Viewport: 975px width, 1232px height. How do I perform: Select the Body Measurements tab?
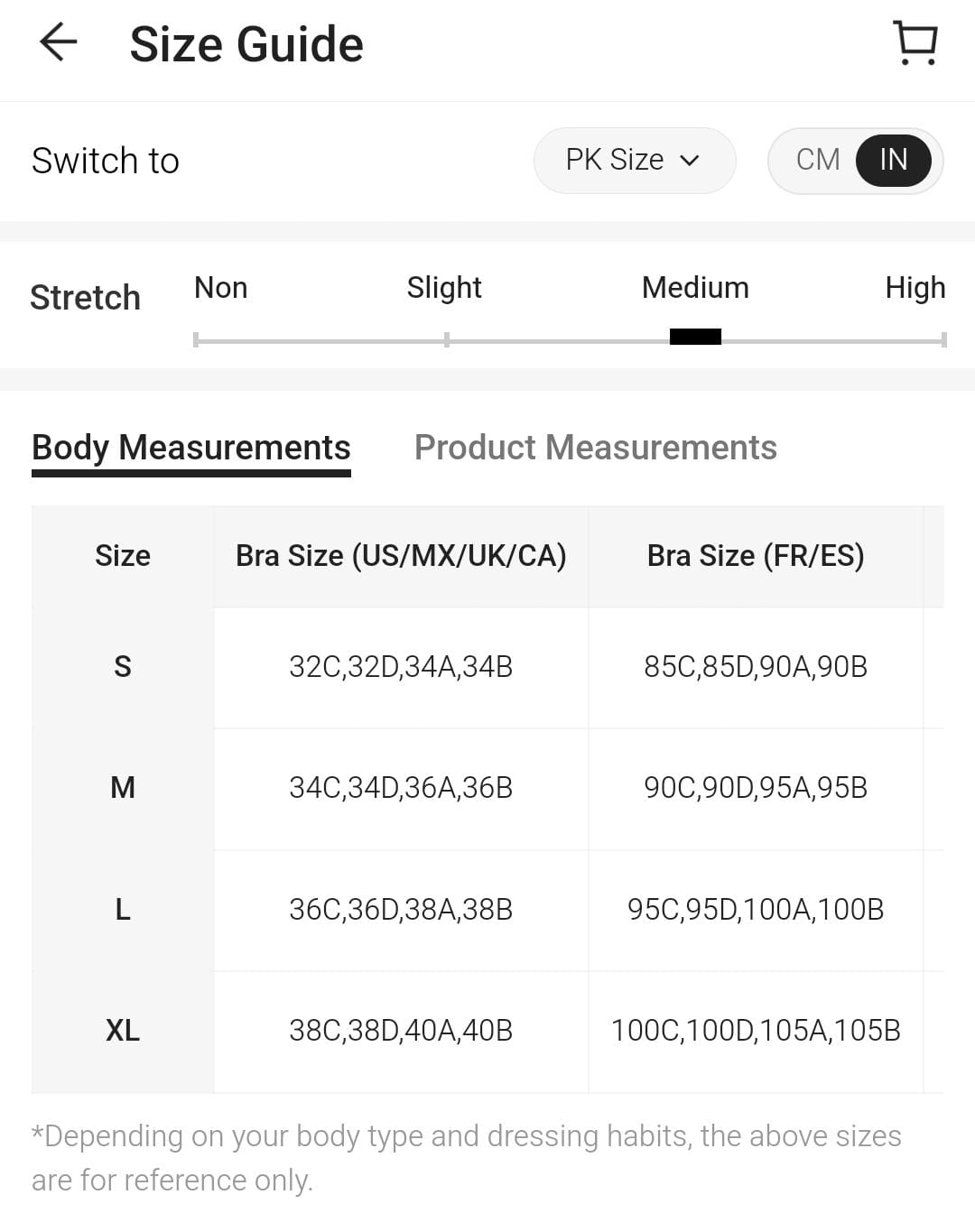(x=191, y=448)
